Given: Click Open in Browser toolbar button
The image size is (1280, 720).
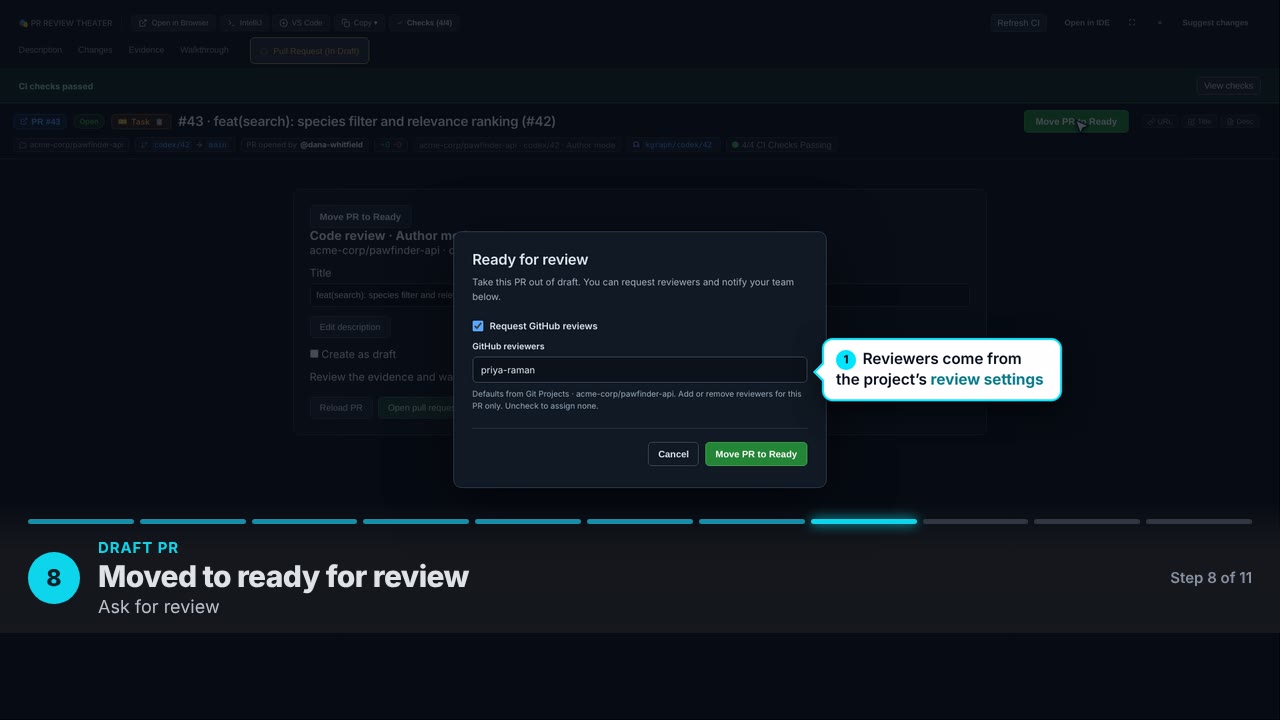Looking at the screenshot, I should pyautogui.click(x=173, y=23).
